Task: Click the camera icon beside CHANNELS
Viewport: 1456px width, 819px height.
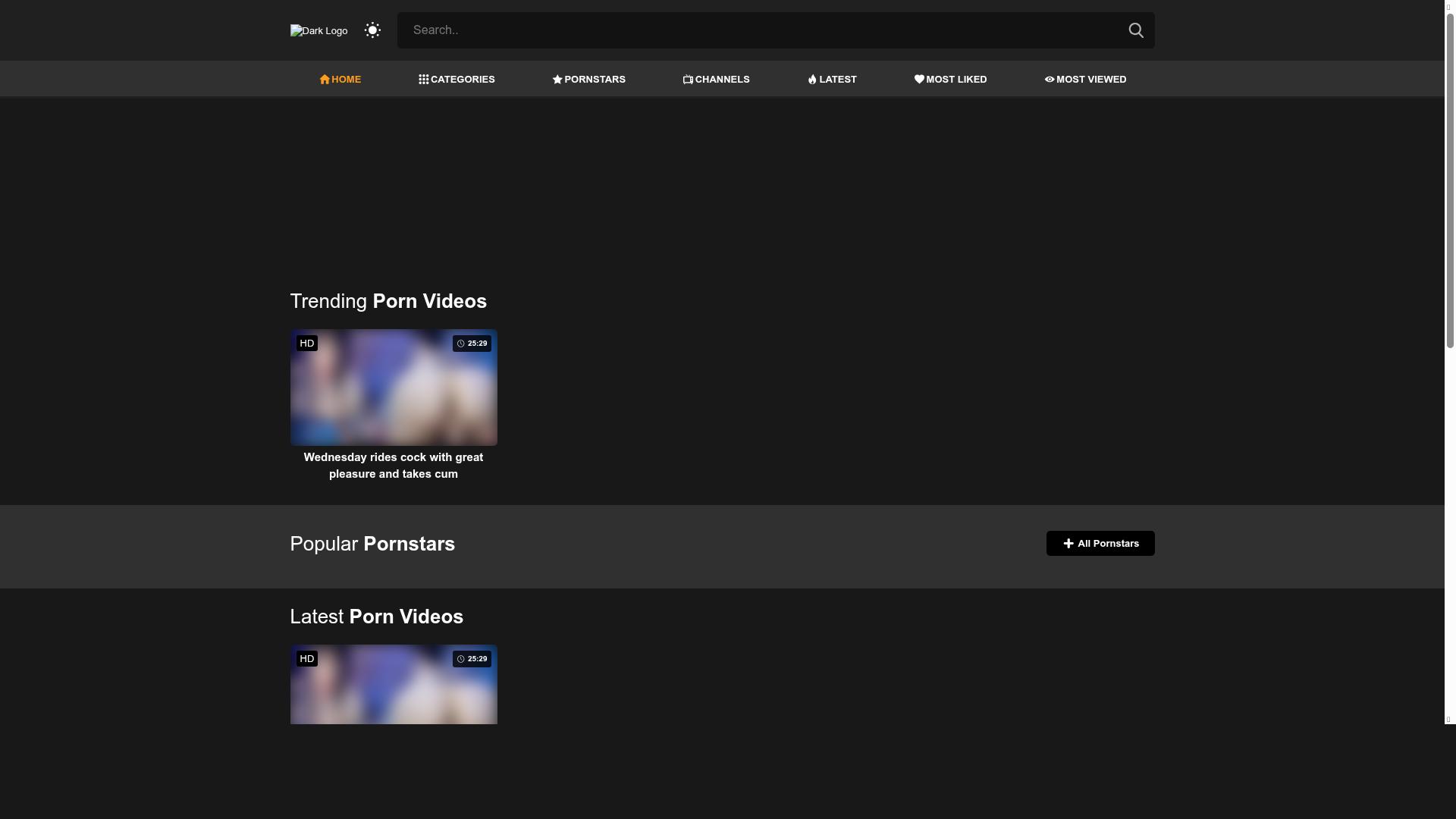Action: (x=688, y=80)
